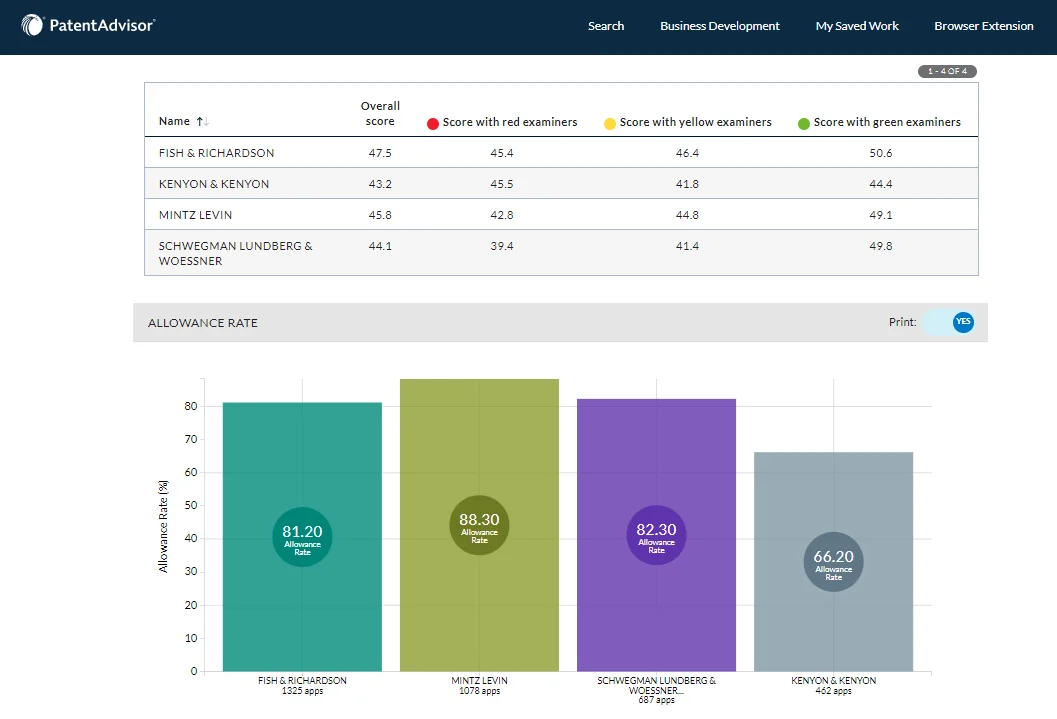The width and height of the screenshot is (1057, 719).
Task: Click the green examiners dot icon
Action: [x=804, y=123]
